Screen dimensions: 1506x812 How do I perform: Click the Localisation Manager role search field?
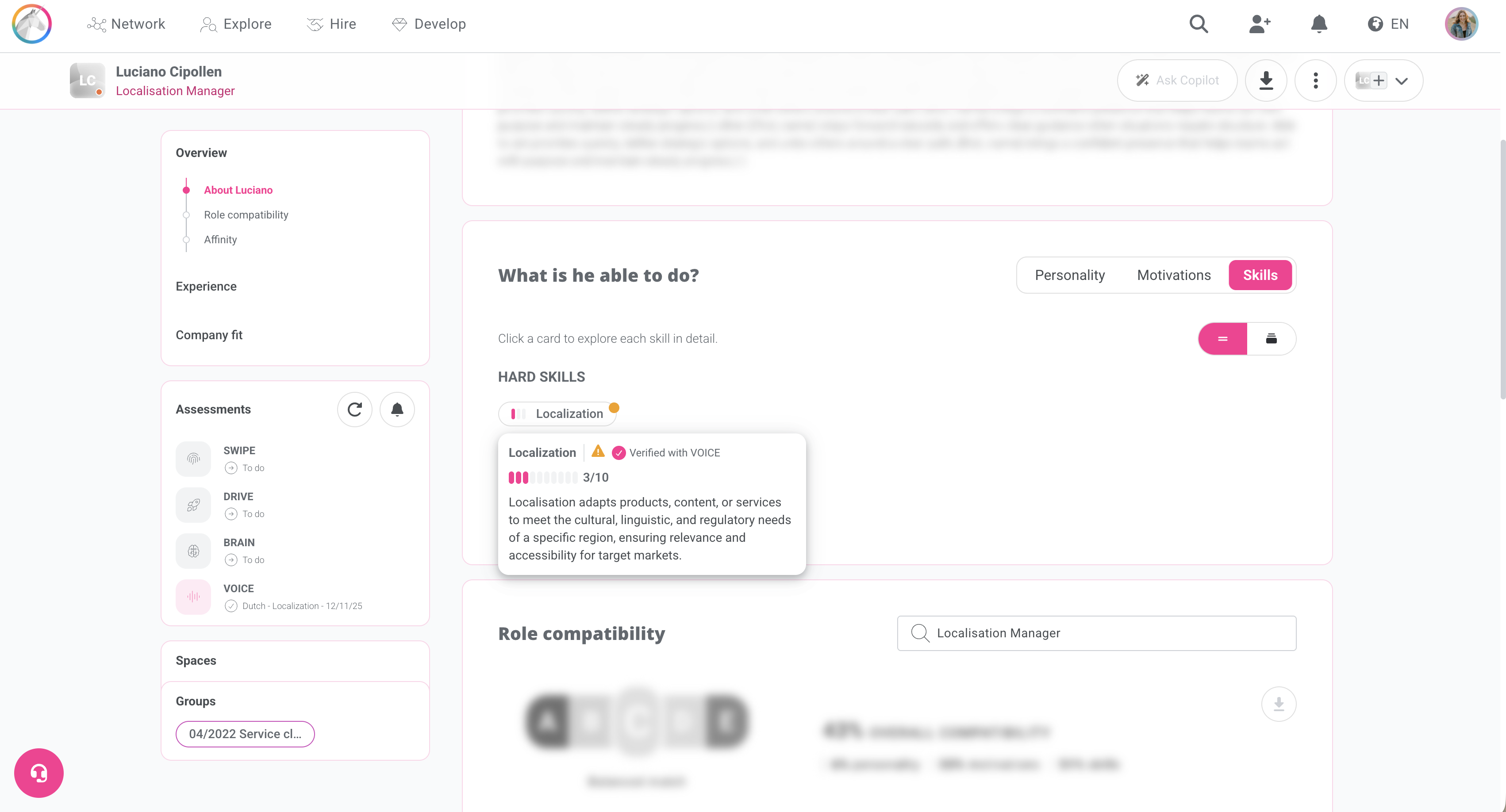pos(1096,633)
